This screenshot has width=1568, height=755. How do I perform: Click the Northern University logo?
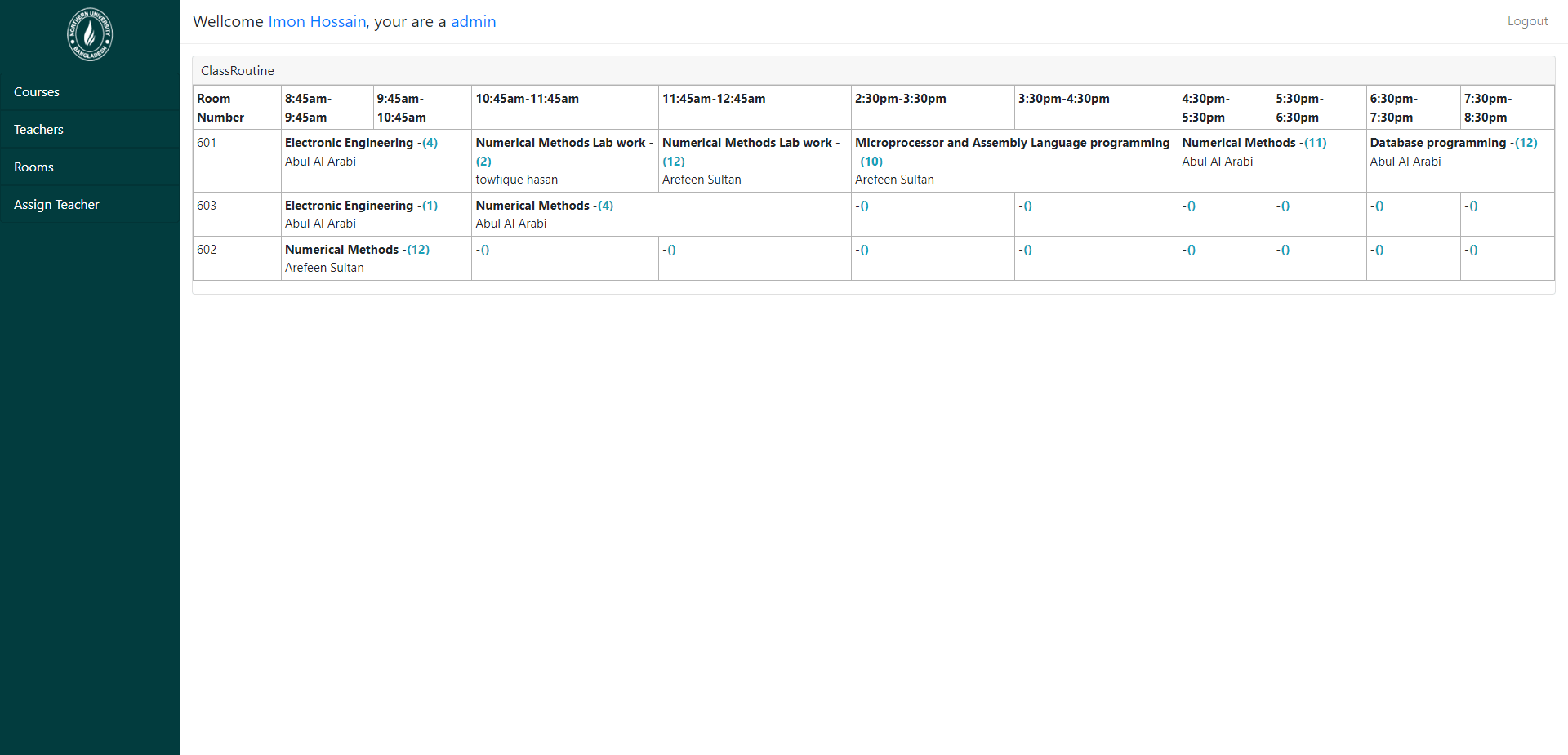coord(90,34)
